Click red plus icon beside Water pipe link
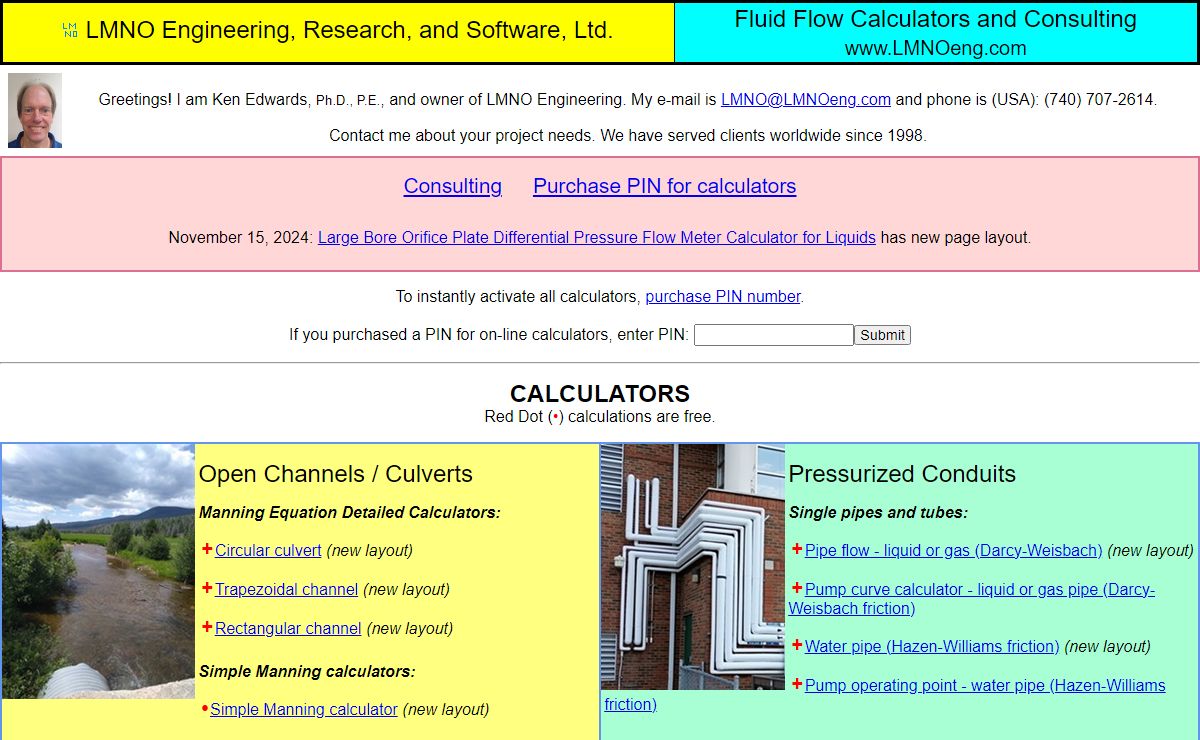The height and width of the screenshot is (740, 1200). pyautogui.click(x=797, y=645)
